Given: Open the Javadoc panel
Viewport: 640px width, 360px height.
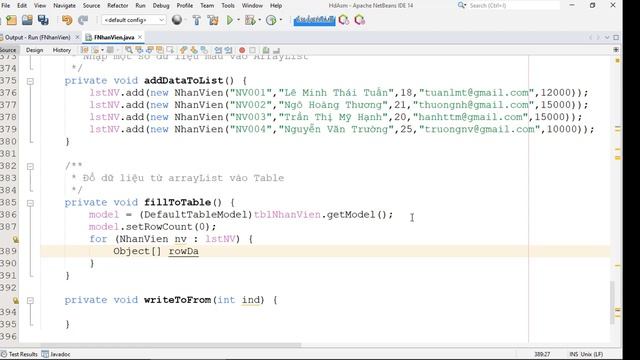Looking at the screenshot, I should (56, 354).
